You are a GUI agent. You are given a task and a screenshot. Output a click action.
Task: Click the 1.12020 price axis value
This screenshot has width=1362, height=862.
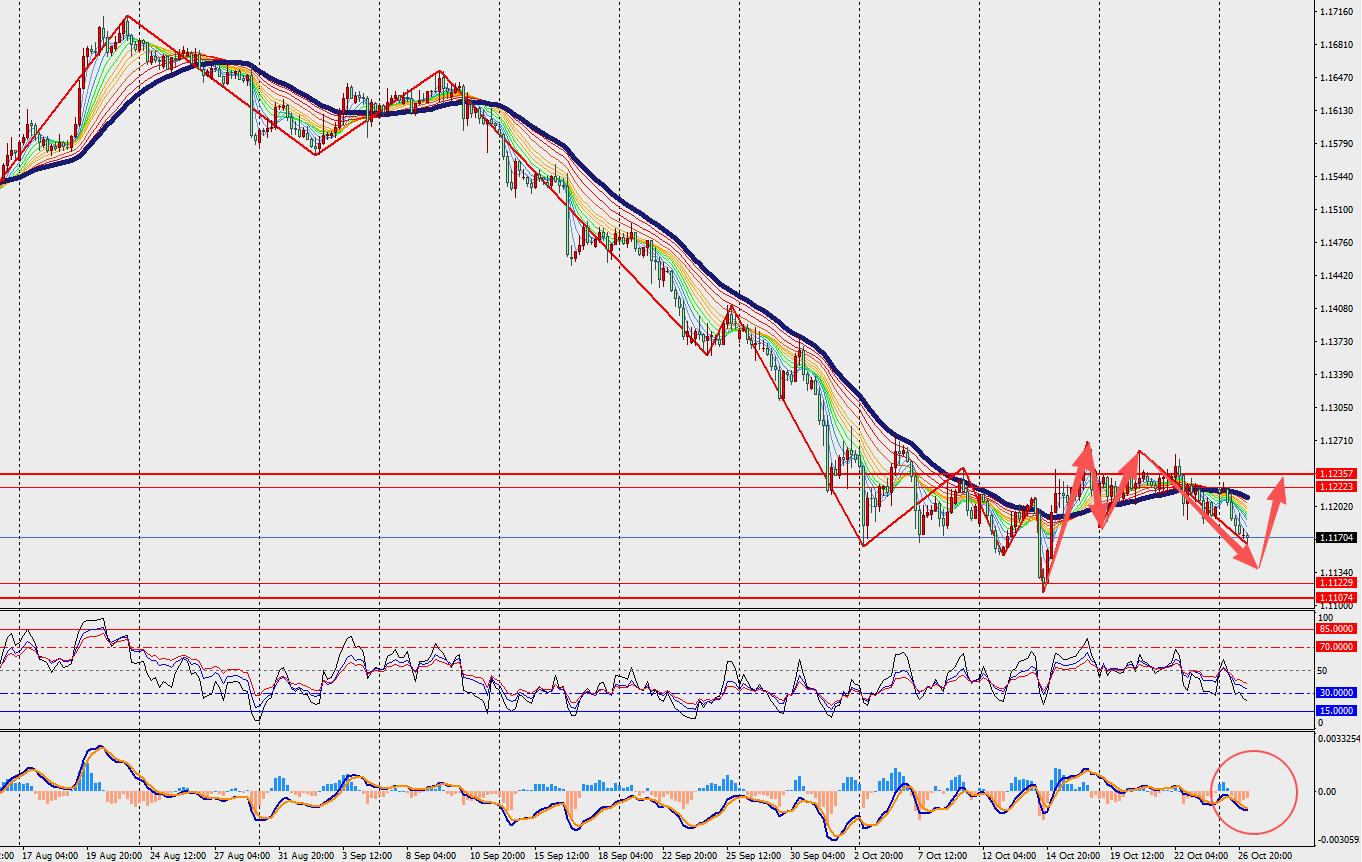tap(1337, 507)
